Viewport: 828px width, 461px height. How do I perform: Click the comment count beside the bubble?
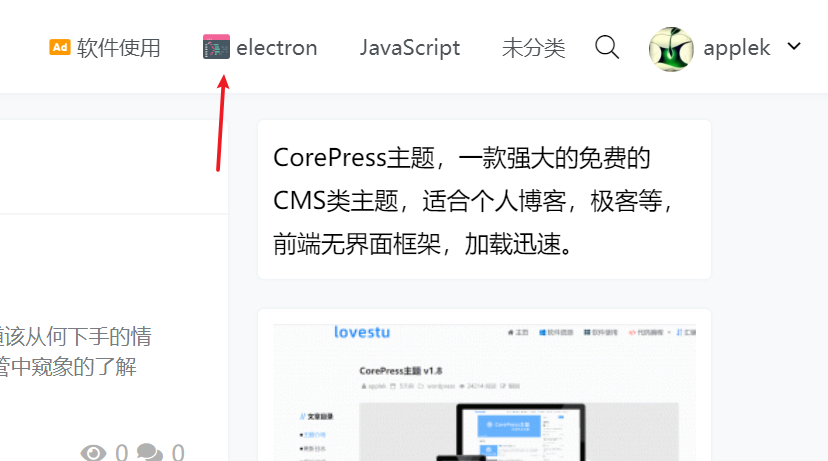coord(178,453)
